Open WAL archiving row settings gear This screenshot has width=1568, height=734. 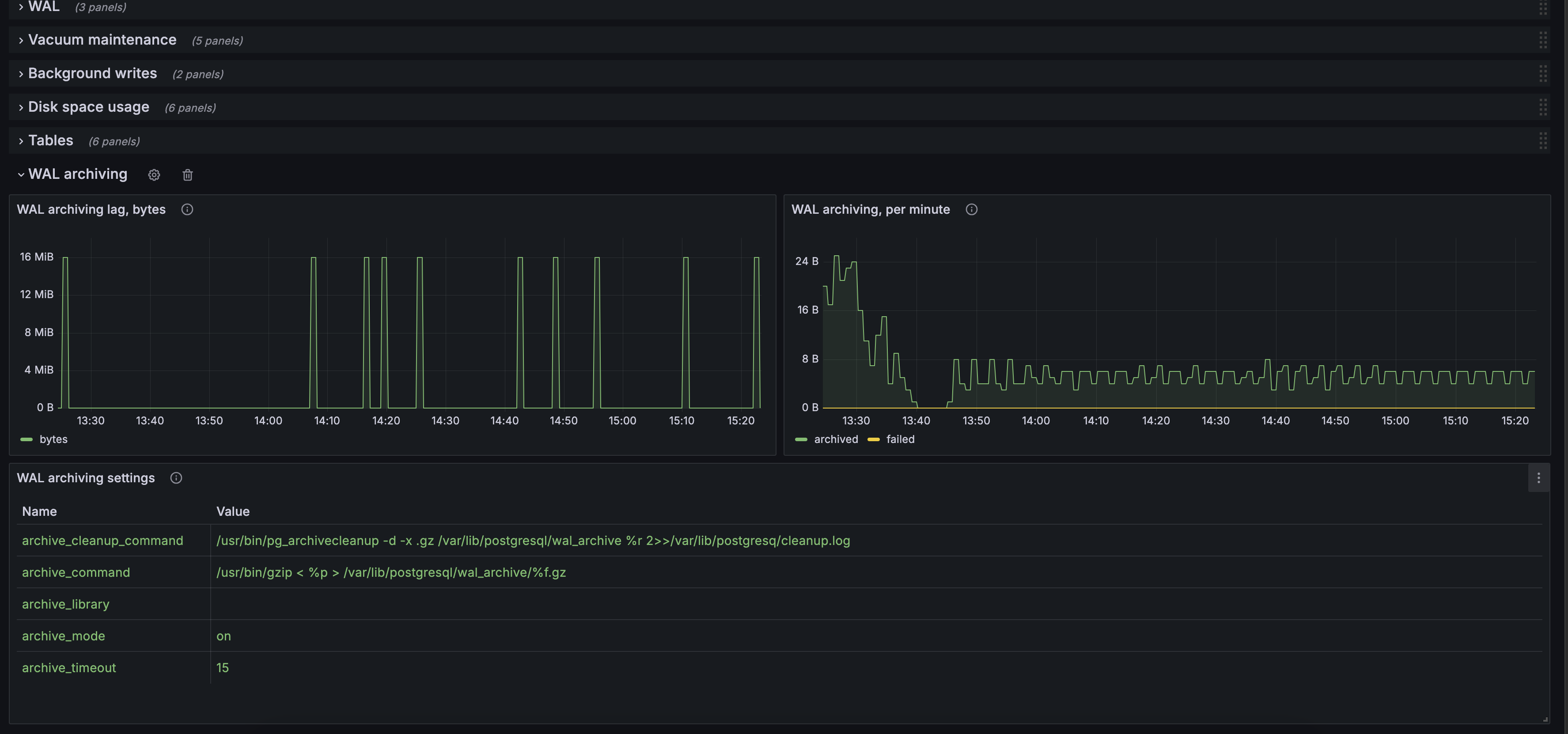(x=154, y=175)
